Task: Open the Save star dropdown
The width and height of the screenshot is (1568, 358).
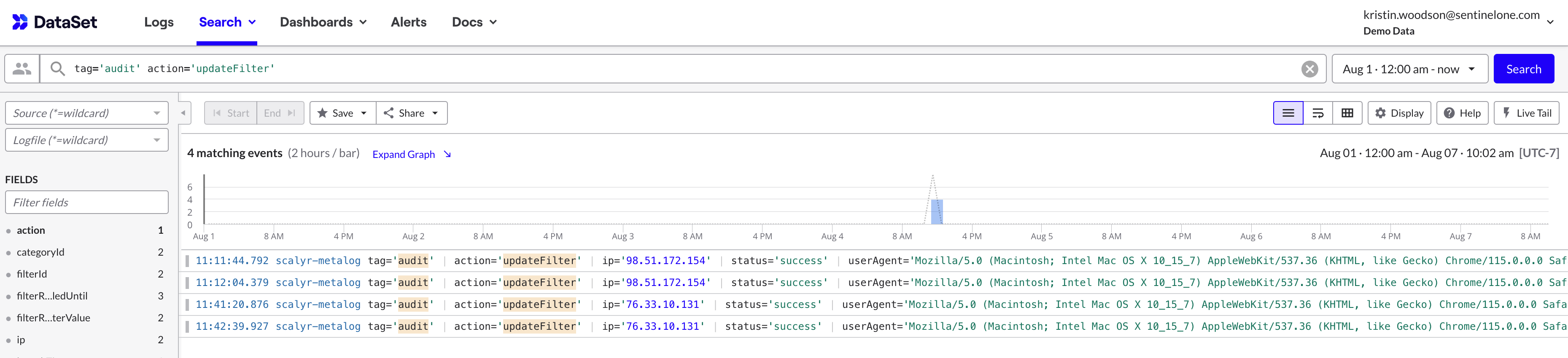Action: (342, 113)
